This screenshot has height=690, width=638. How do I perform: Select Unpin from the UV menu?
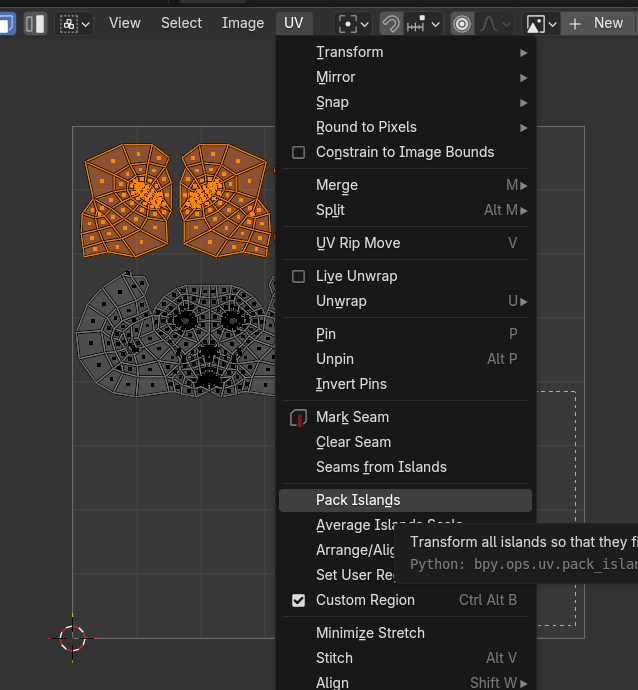point(405,360)
